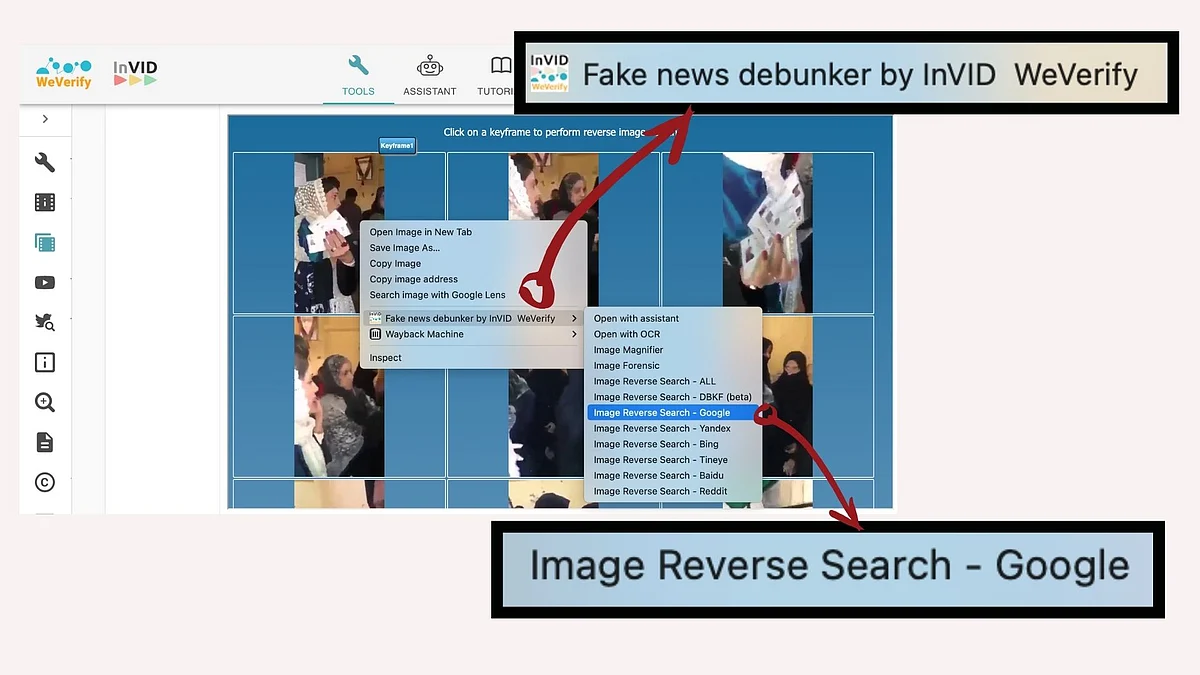The height and width of the screenshot is (675, 1200).
Task: Choose Search image with Google Lens
Action: pyautogui.click(x=438, y=295)
